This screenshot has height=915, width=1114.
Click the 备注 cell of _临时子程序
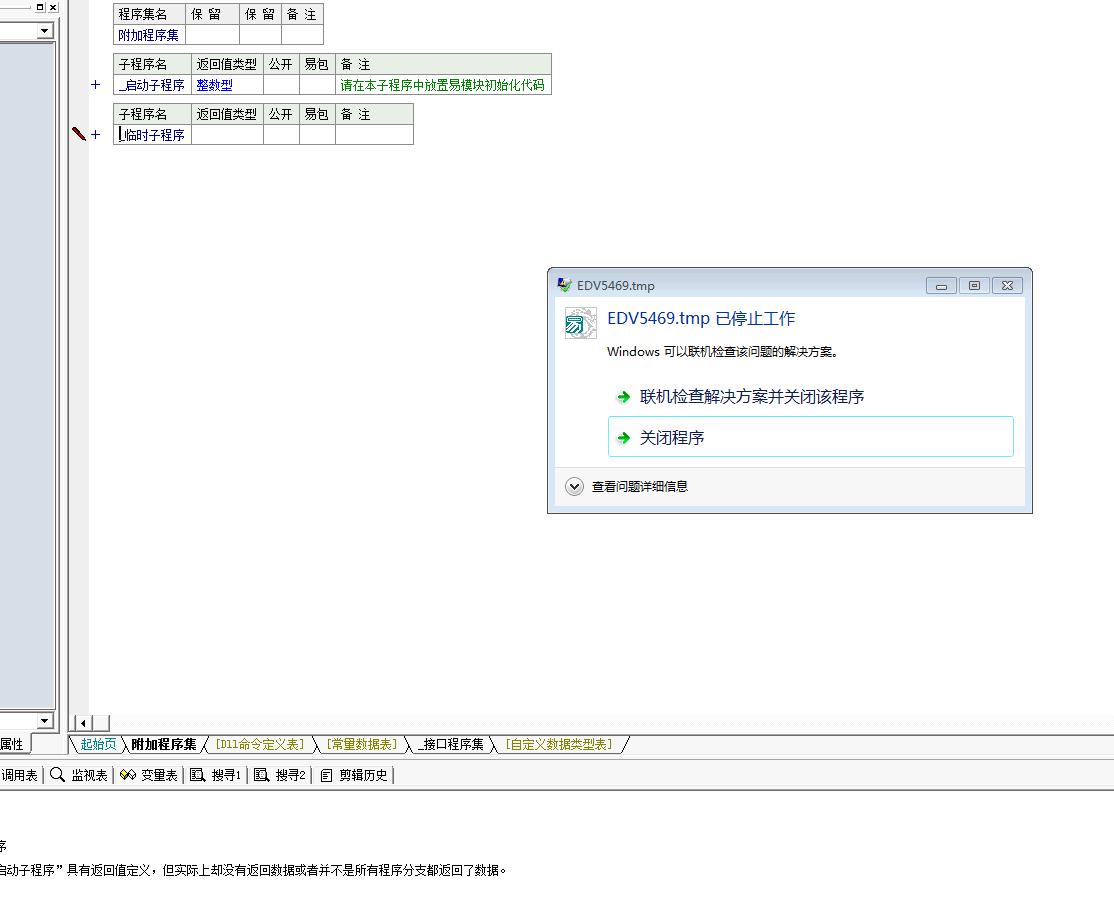pos(374,135)
